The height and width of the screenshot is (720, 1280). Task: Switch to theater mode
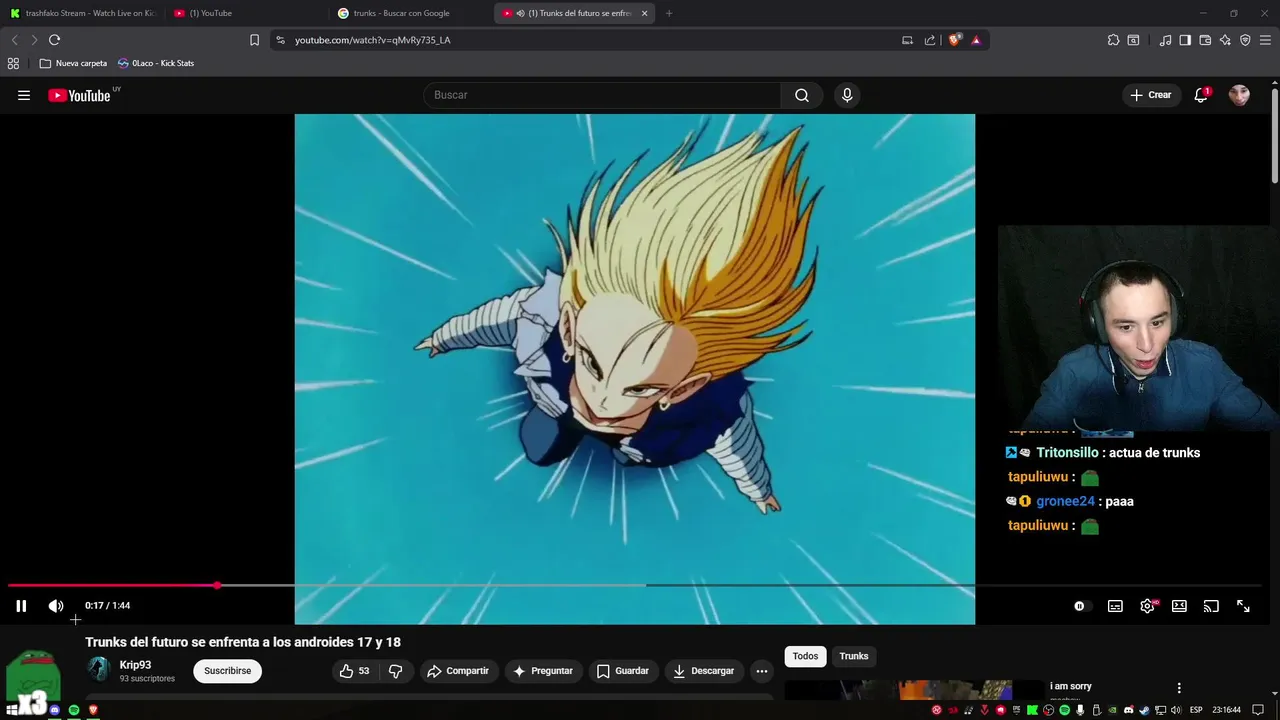coord(1179,606)
